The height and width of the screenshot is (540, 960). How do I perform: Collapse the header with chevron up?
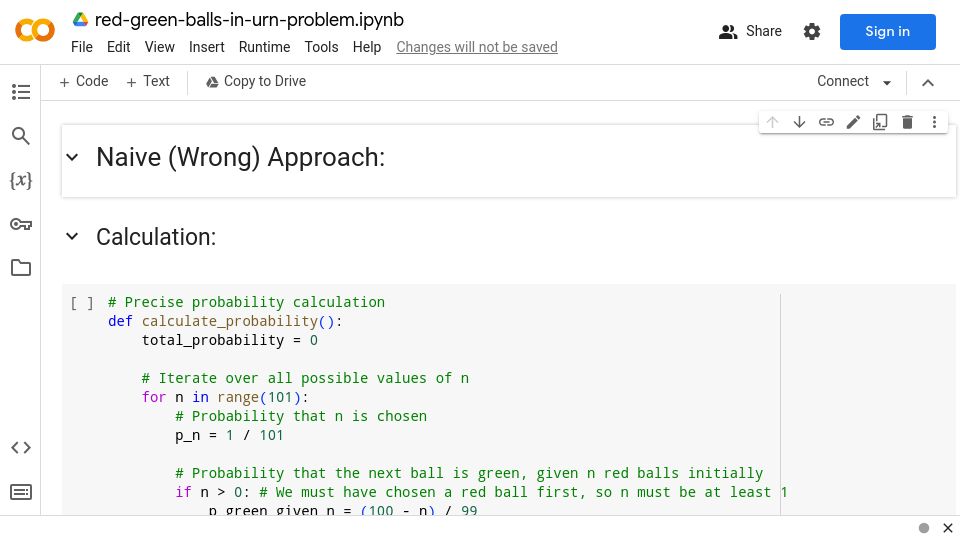(928, 82)
